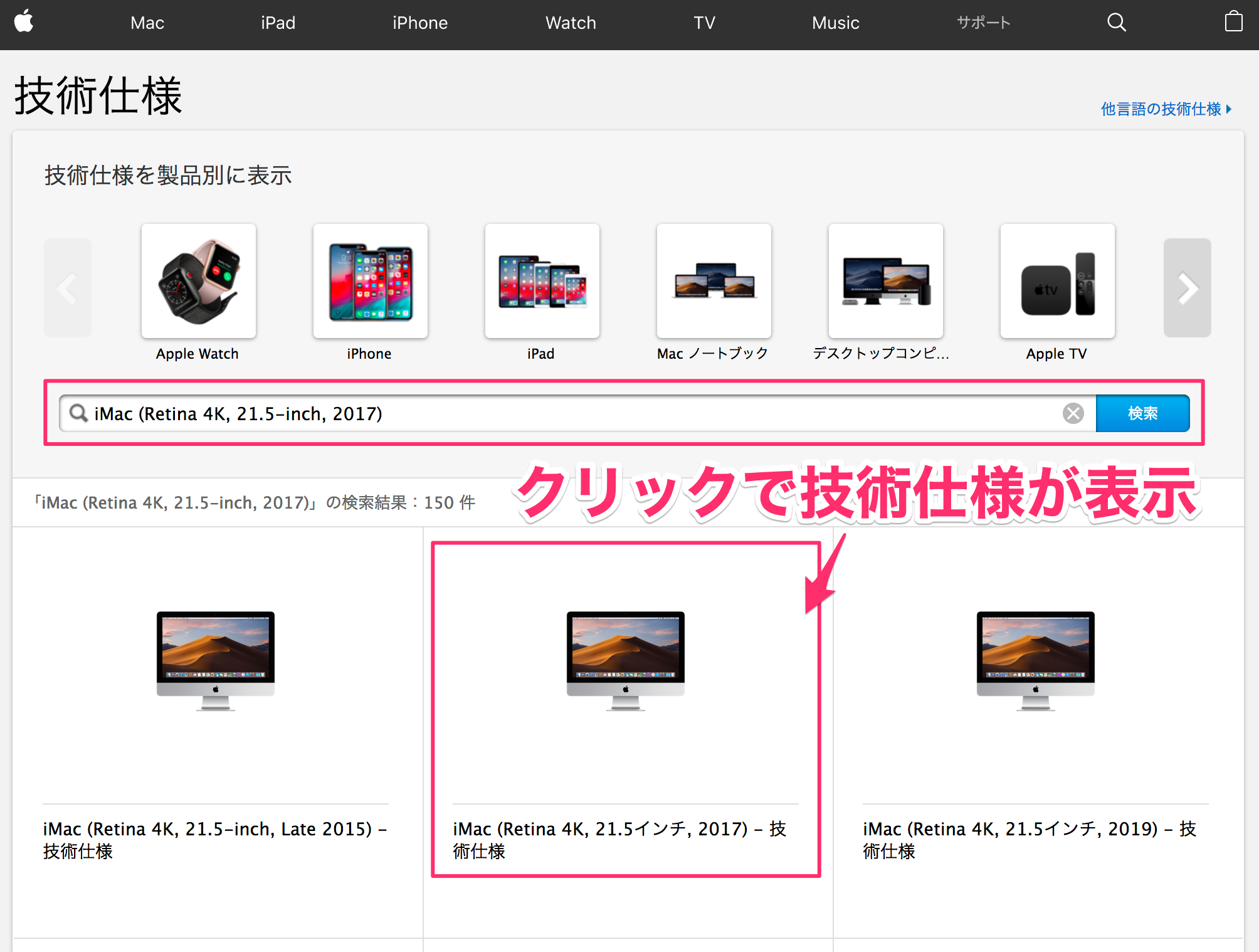Select the iPad category thumbnail
This screenshot has width=1259, height=952.
542,281
